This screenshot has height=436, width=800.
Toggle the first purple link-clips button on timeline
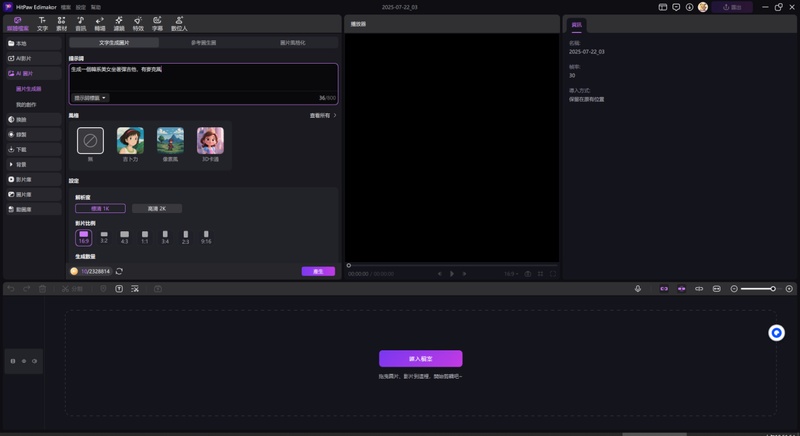[x=664, y=289]
